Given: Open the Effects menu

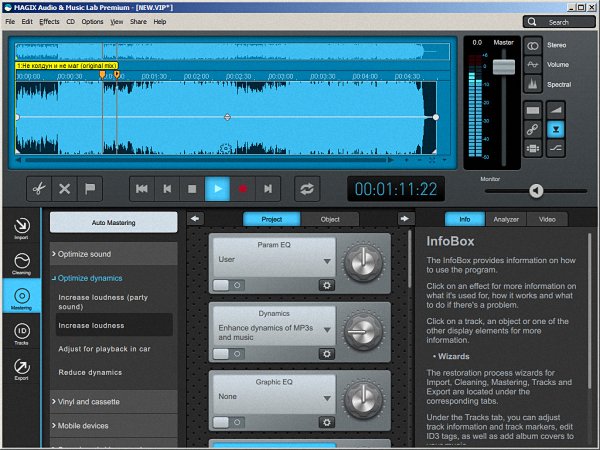Looking at the screenshot, I should [50, 21].
